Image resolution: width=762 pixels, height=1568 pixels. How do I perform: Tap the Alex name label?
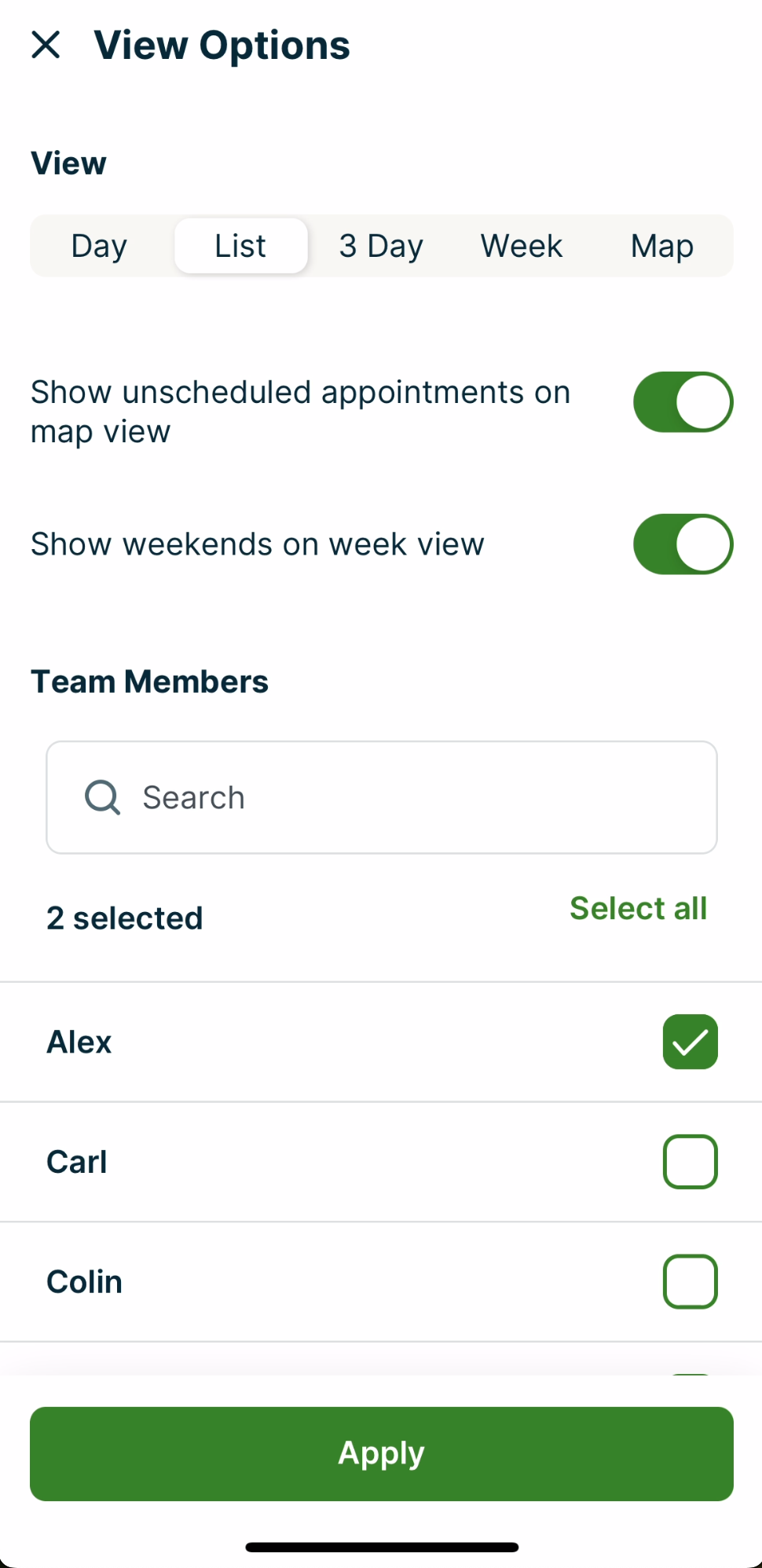[x=79, y=1042]
